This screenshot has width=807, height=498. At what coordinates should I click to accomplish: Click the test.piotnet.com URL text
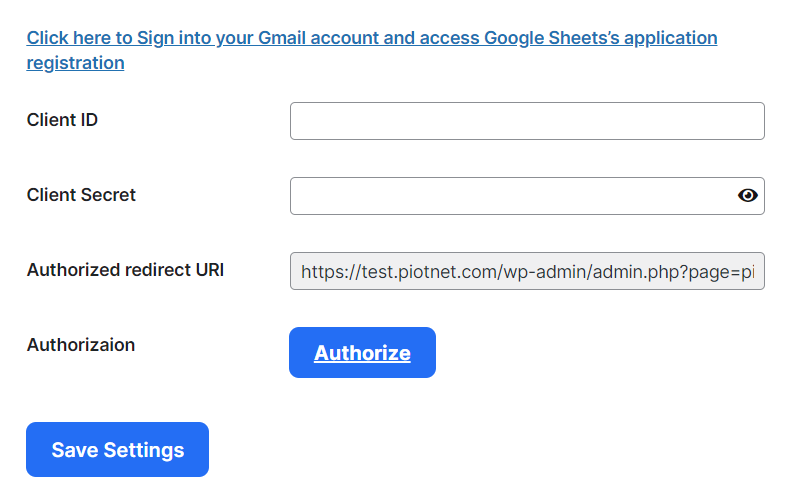point(528,272)
